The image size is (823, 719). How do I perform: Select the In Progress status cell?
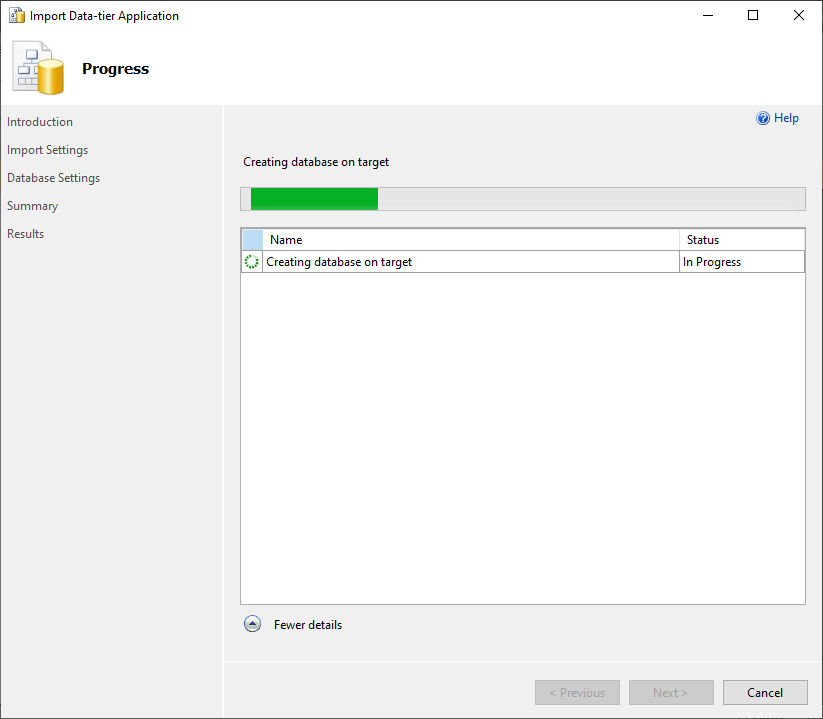(711, 261)
